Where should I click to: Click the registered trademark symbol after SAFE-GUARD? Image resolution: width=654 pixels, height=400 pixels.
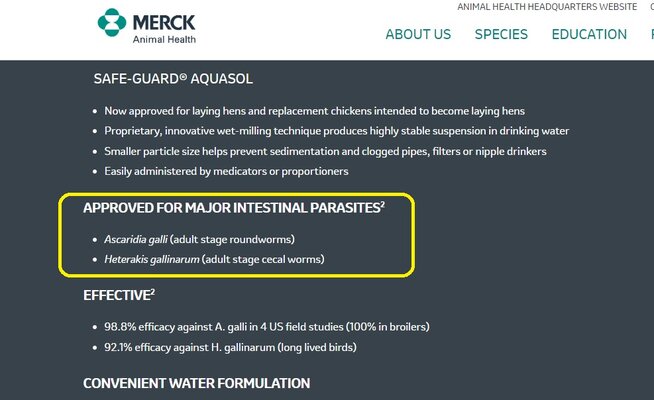click(183, 76)
